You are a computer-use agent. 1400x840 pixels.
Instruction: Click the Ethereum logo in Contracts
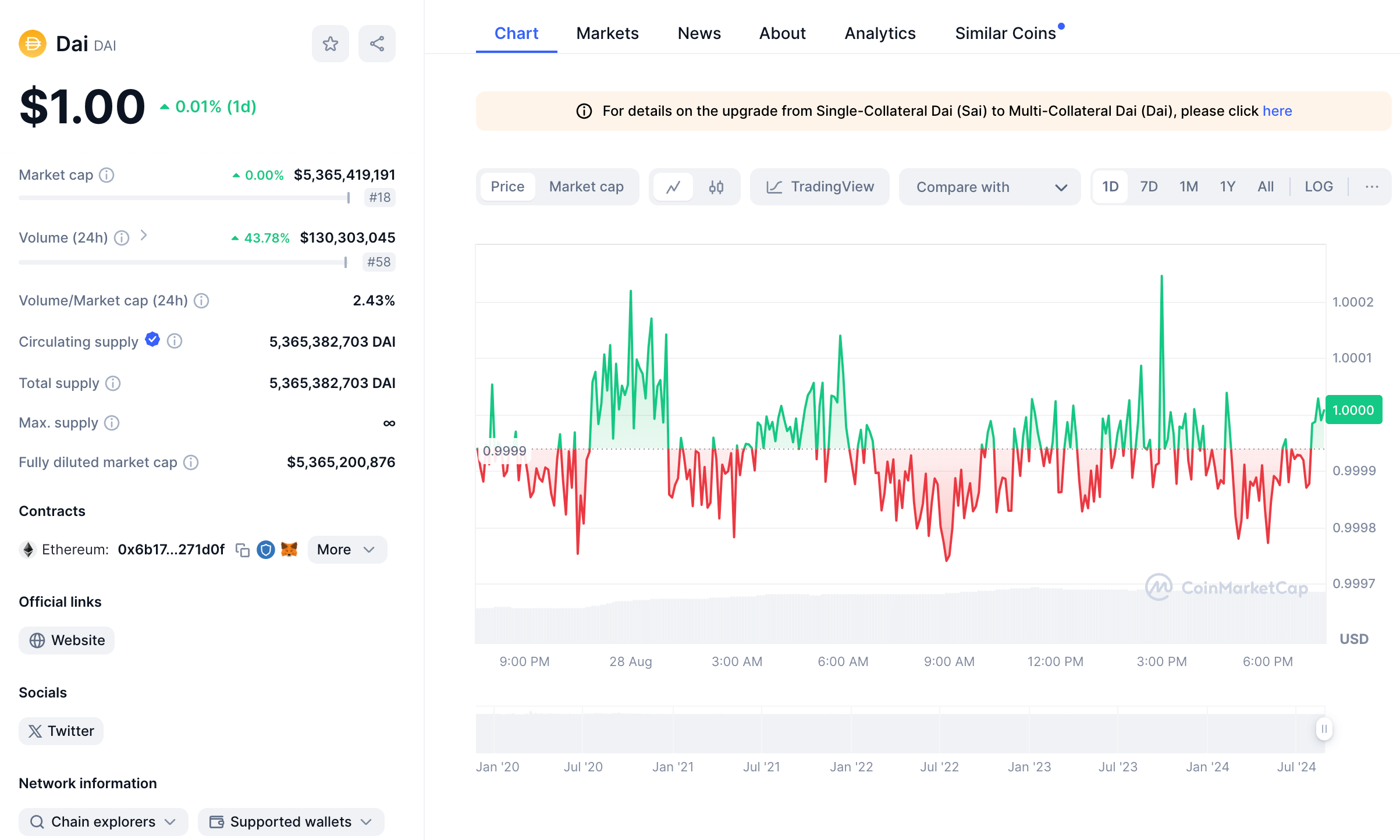pyautogui.click(x=28, y=550)
